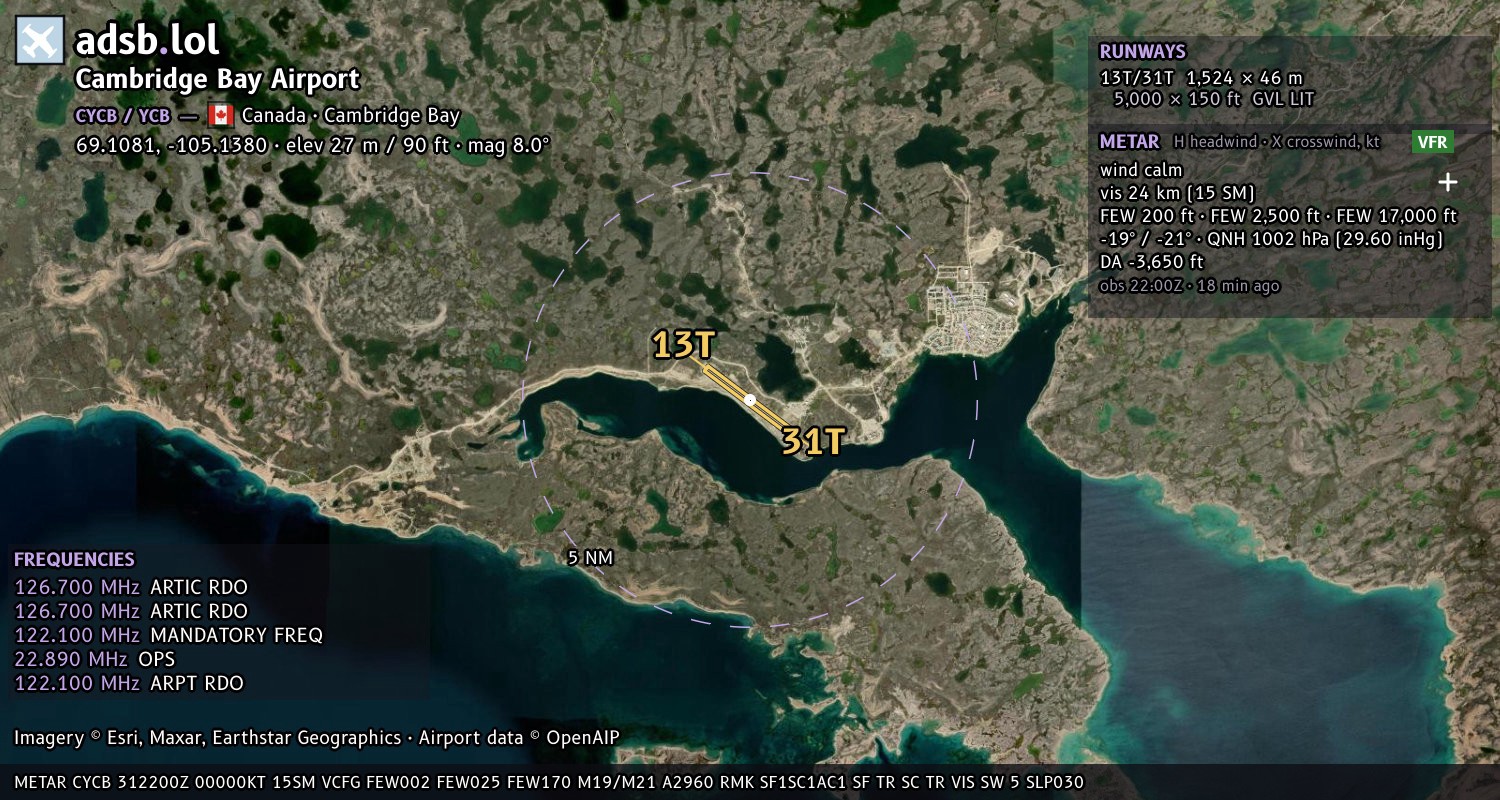The width and height of the screenshot is (1500, 800).
Task: Select the 13T runway end label
Action: coord(684,345)
